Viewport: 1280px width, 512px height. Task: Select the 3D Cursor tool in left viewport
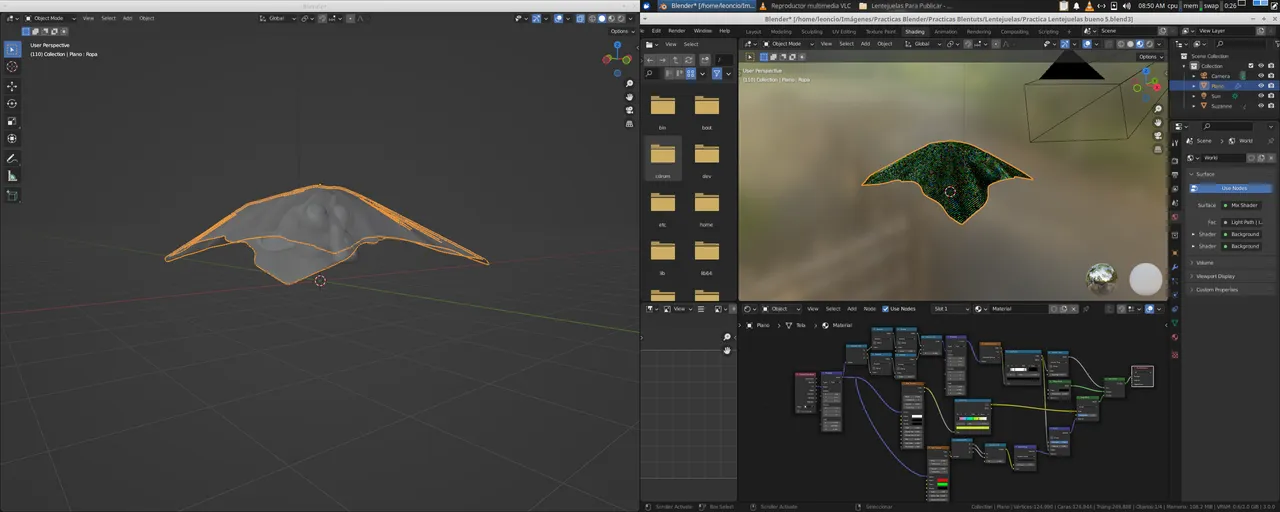pyautogui.click(x=12, y=67)
